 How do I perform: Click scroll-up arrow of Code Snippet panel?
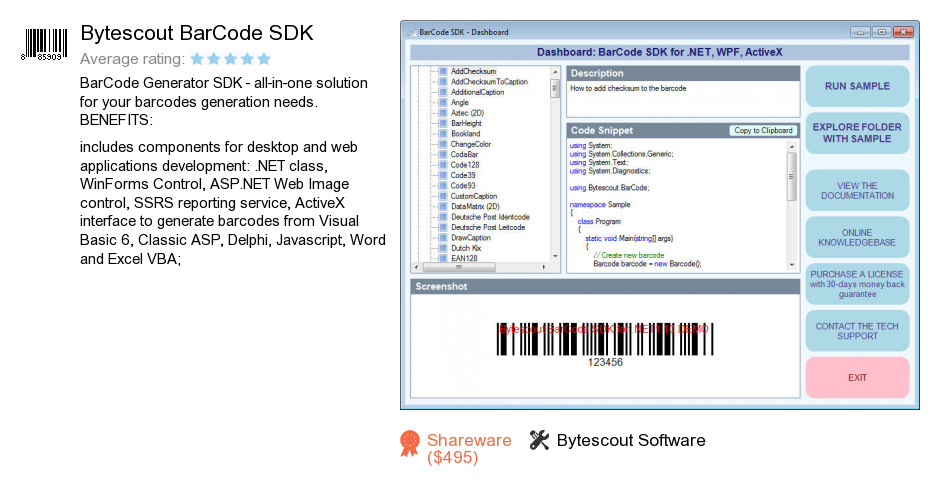tap(792, 146)
